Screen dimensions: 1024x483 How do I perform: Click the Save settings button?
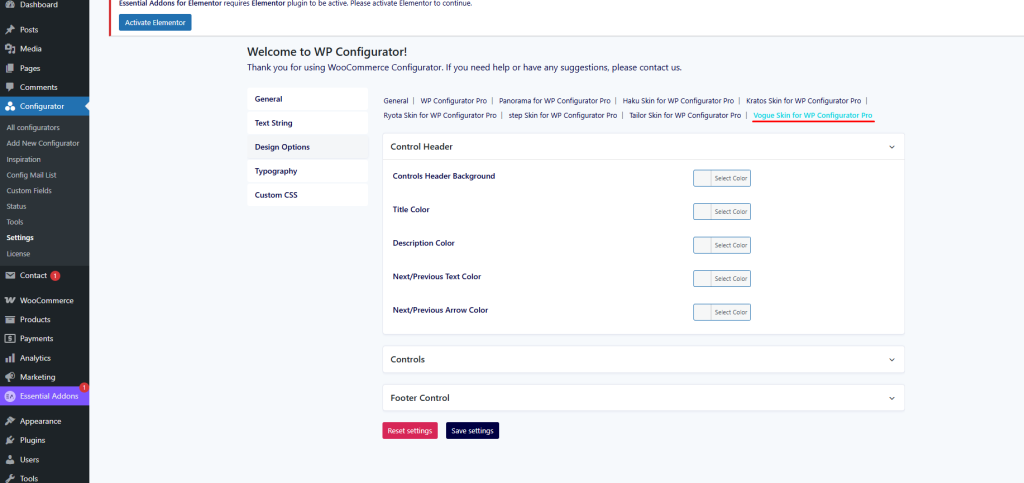472,431
